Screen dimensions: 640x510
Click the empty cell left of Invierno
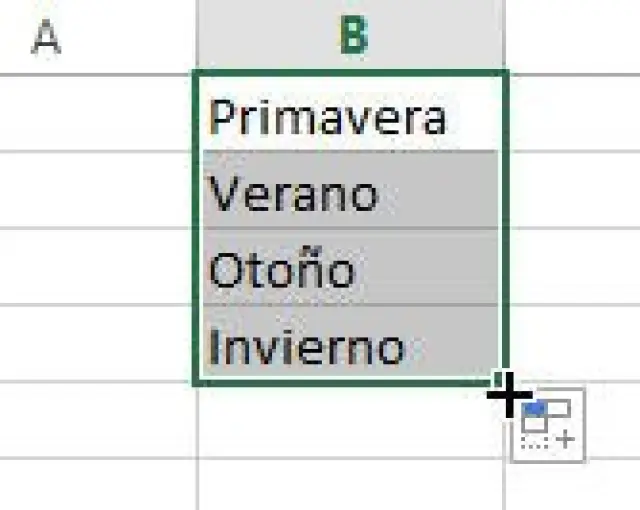click(x=98, y=345)
